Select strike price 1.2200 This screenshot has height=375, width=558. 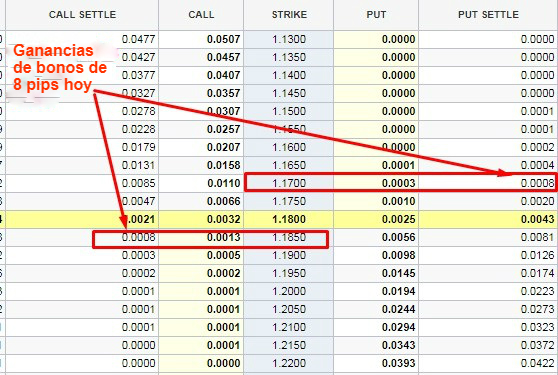pyautogui.click(x=289, y=363)
